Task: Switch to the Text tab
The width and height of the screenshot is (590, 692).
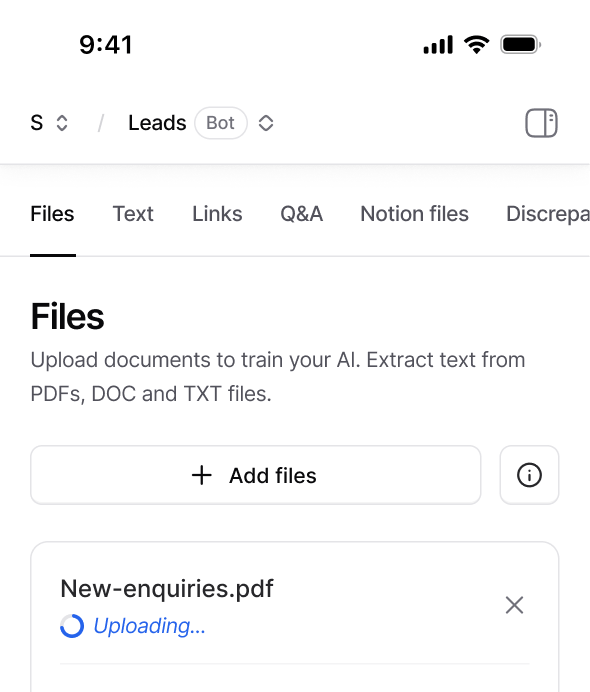Action: coord(133,214)
